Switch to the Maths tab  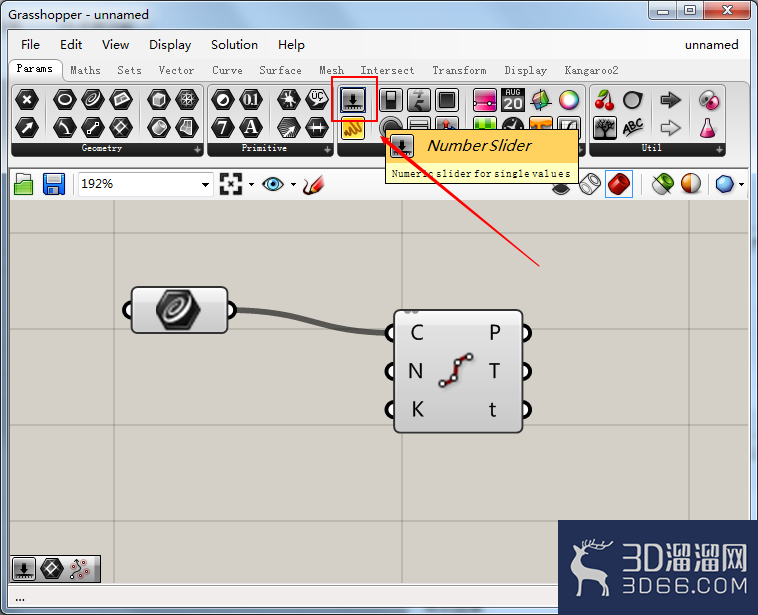click(86, 71)
